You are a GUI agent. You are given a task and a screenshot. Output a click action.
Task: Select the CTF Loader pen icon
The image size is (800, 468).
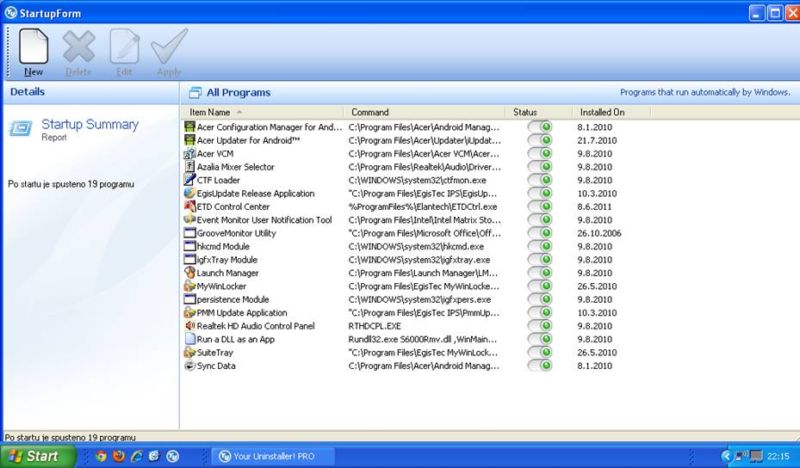pyautogui.click(x=190, y=180)
